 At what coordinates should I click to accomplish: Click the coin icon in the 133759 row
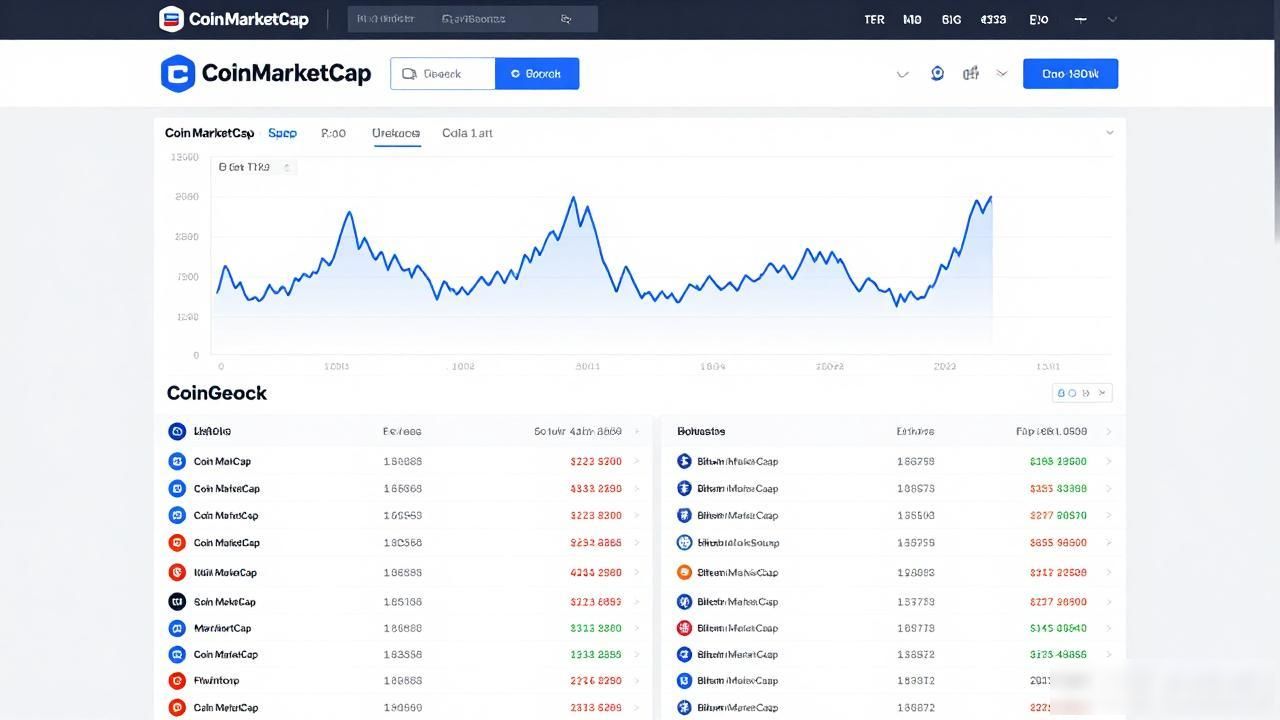tap(684, 602)
